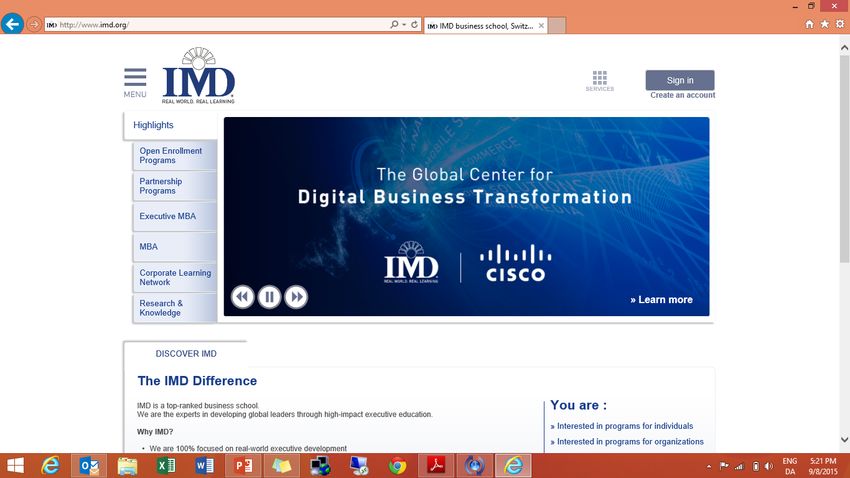This screenshot has height=478, width=850.
Task: Open File Explorer from taskbar
Action: (x=127, y=466)
